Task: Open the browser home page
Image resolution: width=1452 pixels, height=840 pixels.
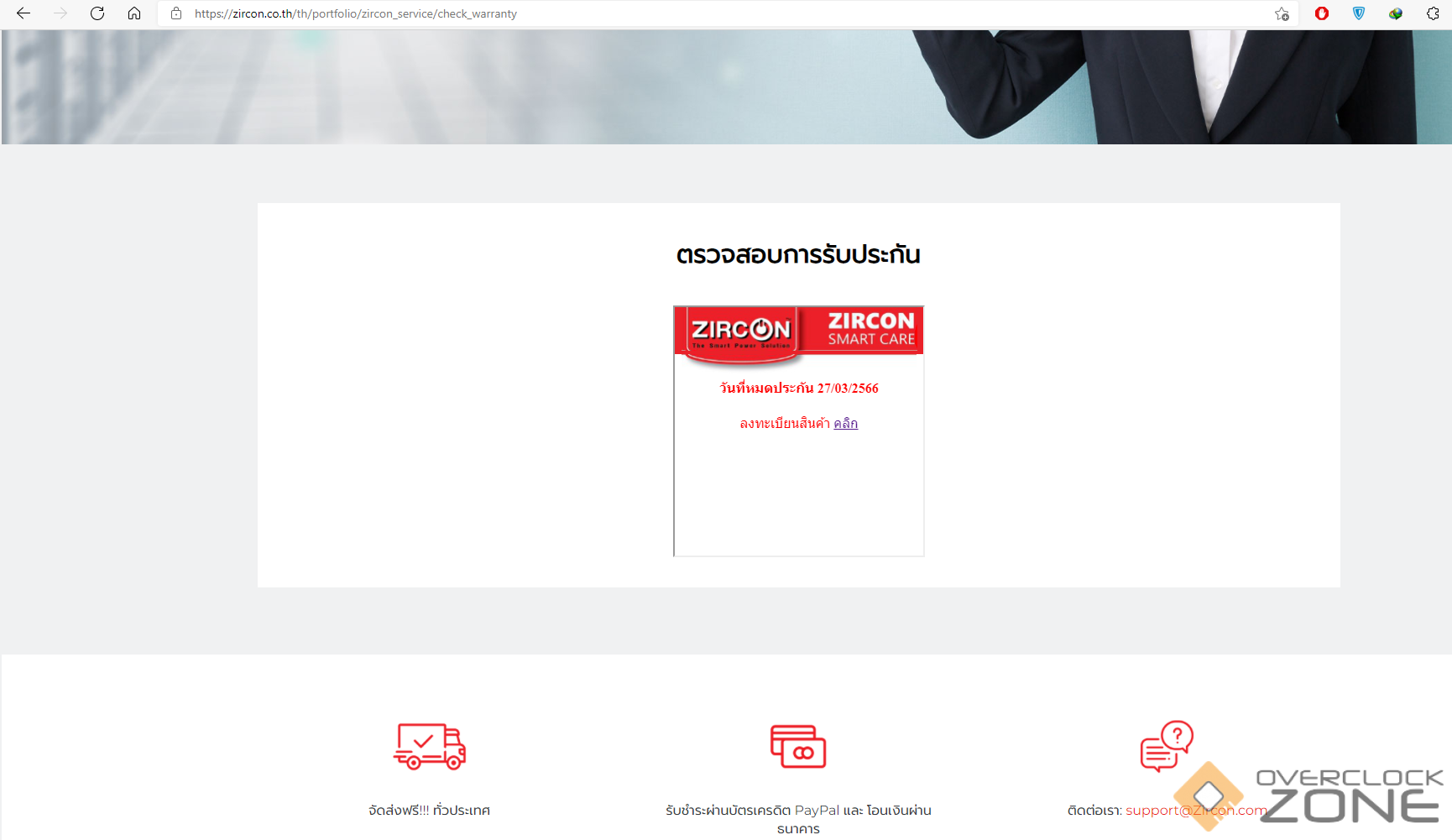Action: click(x=134, y=13)
